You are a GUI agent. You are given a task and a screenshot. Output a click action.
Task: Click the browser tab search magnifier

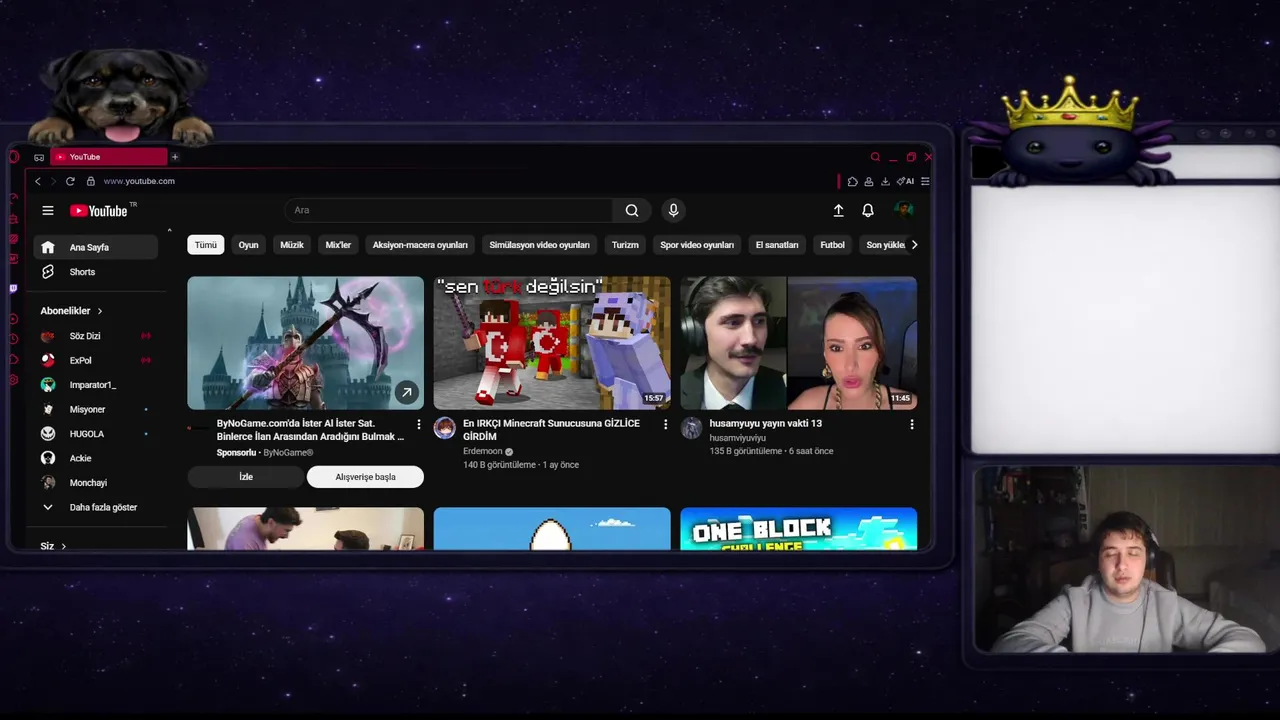[875, 157]
